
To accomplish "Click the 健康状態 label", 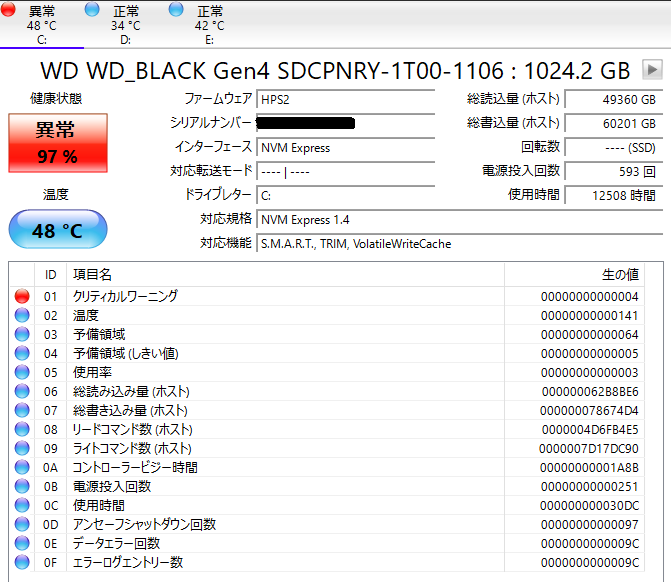I will (56, 98).
